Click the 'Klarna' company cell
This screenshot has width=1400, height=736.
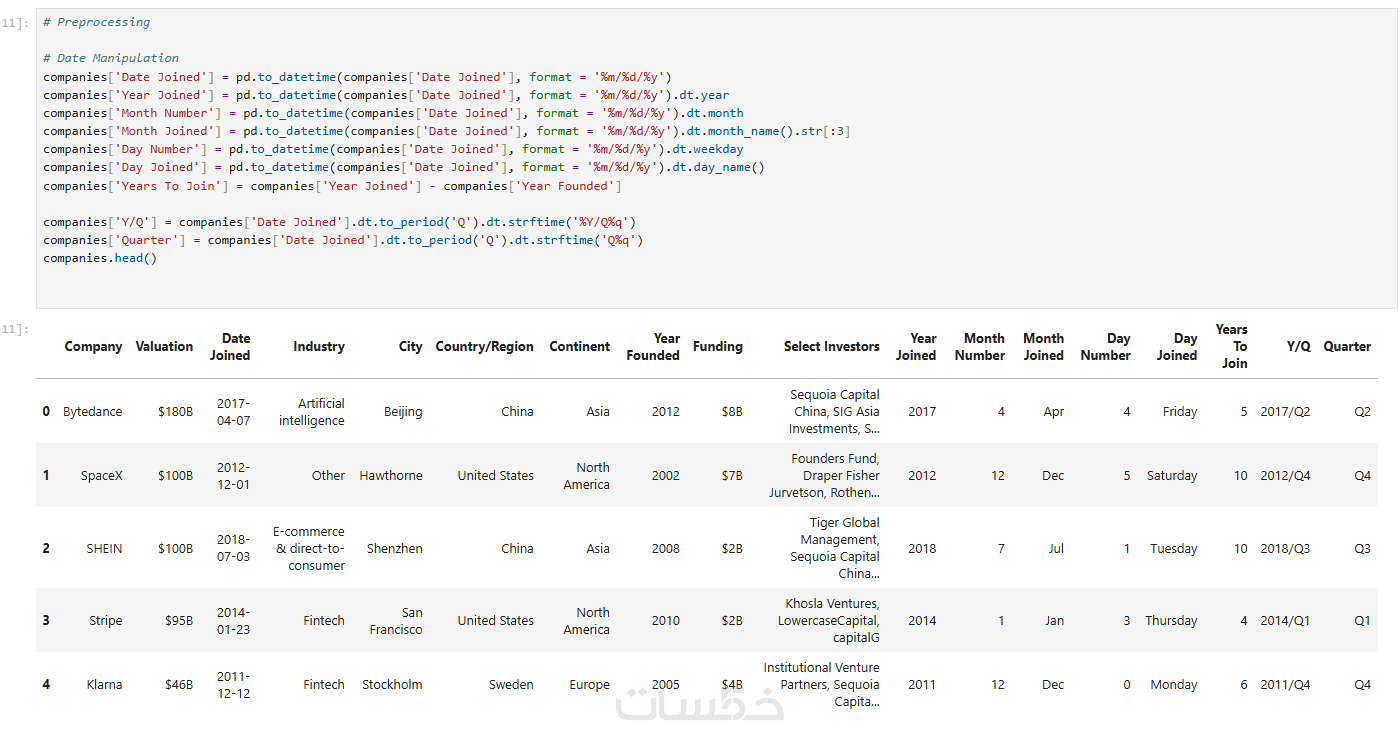(104, 685)
